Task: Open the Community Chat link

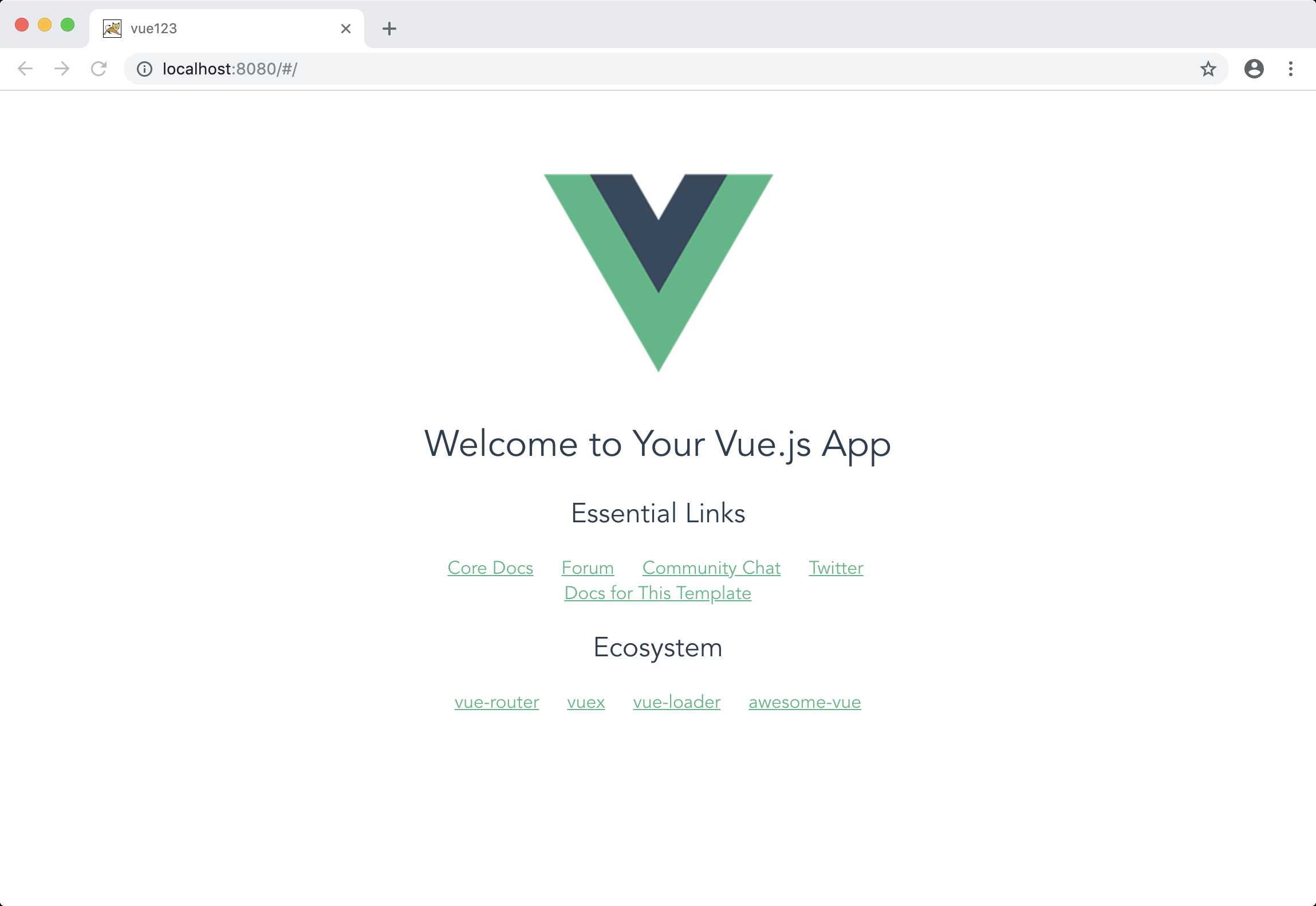Action: [x=711, y=568]
